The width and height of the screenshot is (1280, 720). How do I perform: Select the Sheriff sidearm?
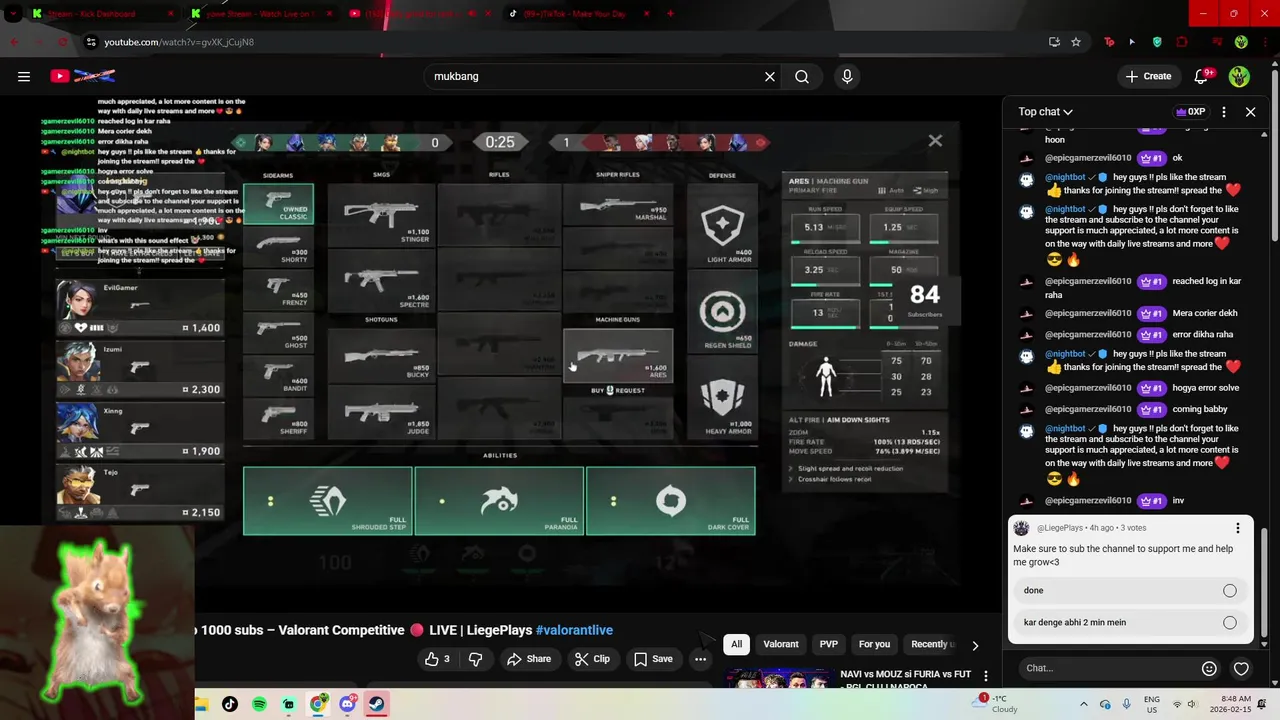tap(278, 418)
